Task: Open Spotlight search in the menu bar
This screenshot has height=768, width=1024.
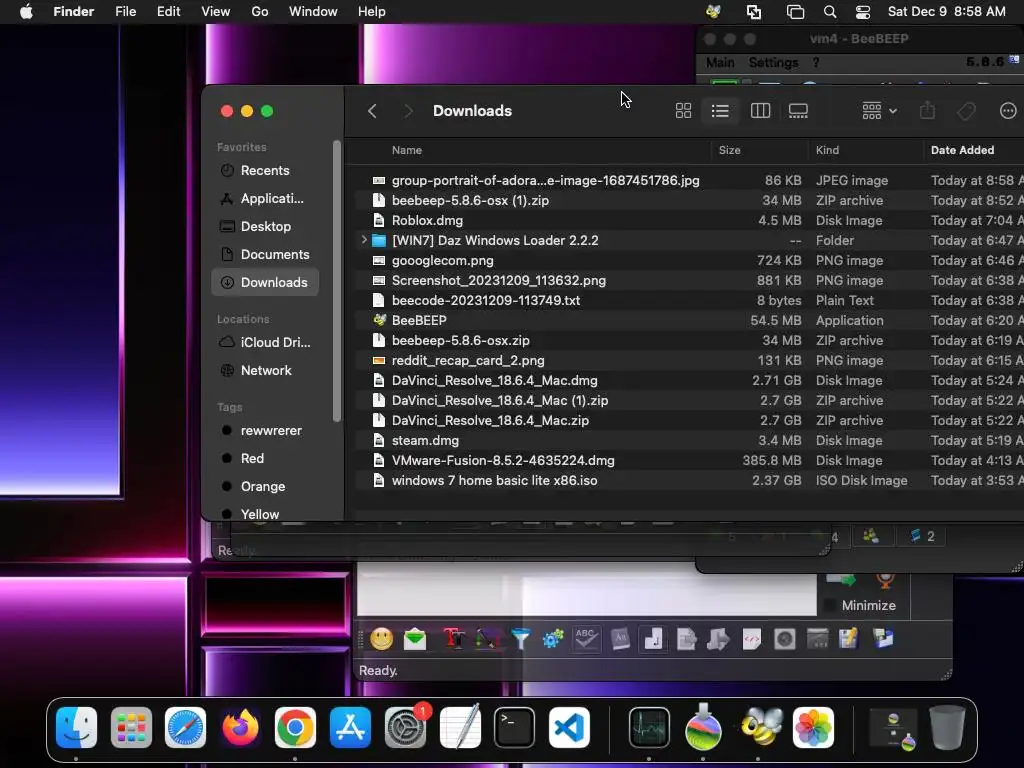Action: [x=830, y=12]
